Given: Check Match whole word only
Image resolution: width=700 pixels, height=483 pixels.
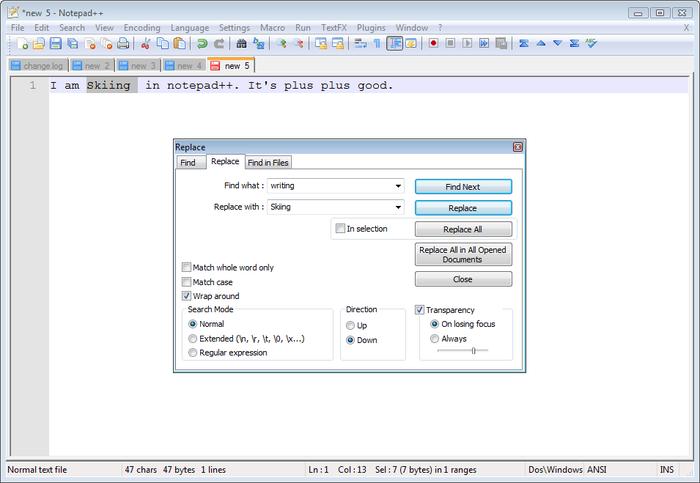Looking at the screenshot, I should (186, 267).
